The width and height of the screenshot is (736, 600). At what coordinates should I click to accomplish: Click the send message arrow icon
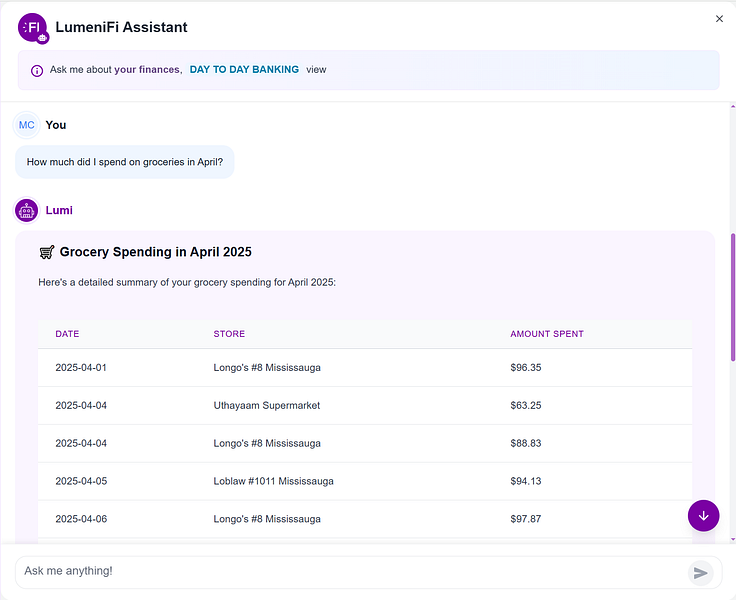pyautogui.click(x=701, y=572)
